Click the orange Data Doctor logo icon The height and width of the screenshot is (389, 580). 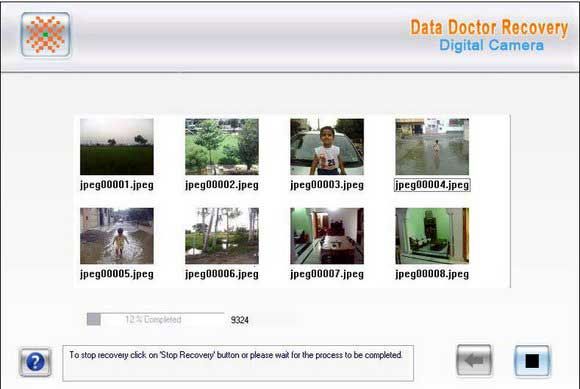45,34
